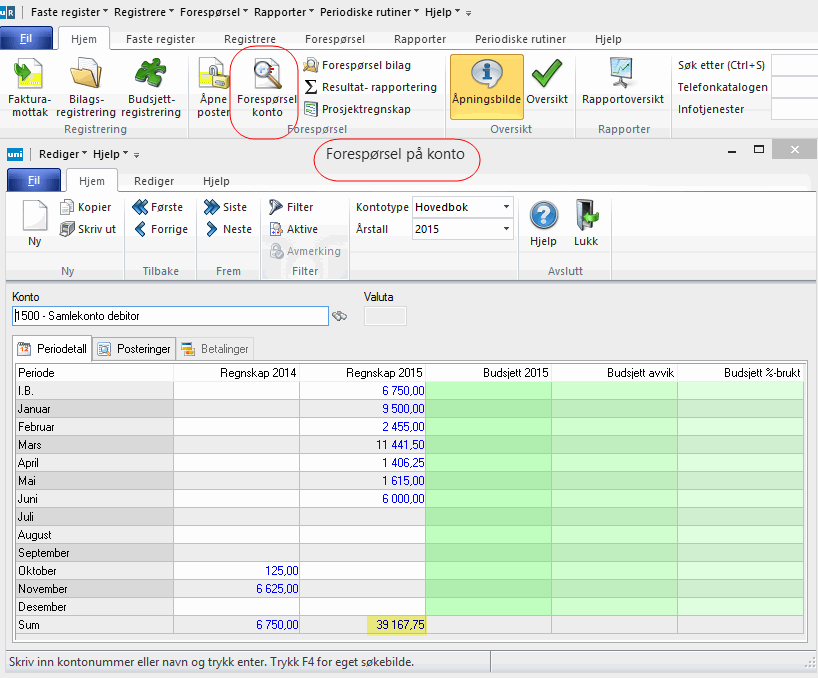Open the Rapporter ribbon tab
The height and width of the screenshot is (678, 818).
pos(419,39)
